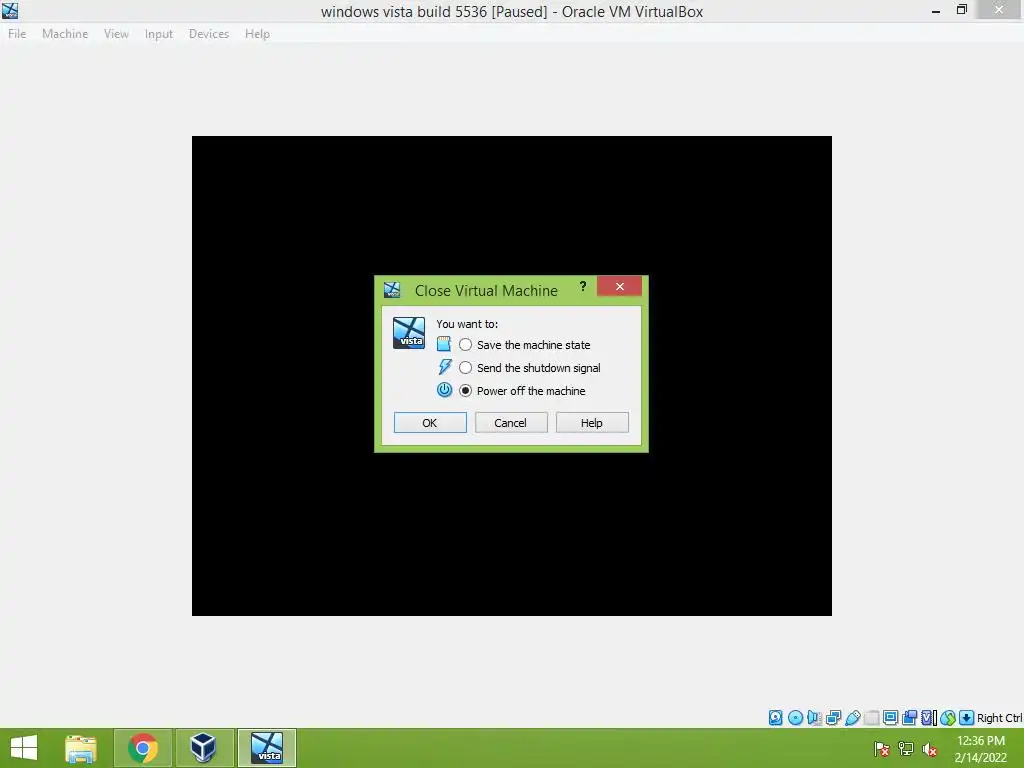Click the question mark help icon in the dialog title bar
This screenshot has width=1024, height=768.
point(583,286)
